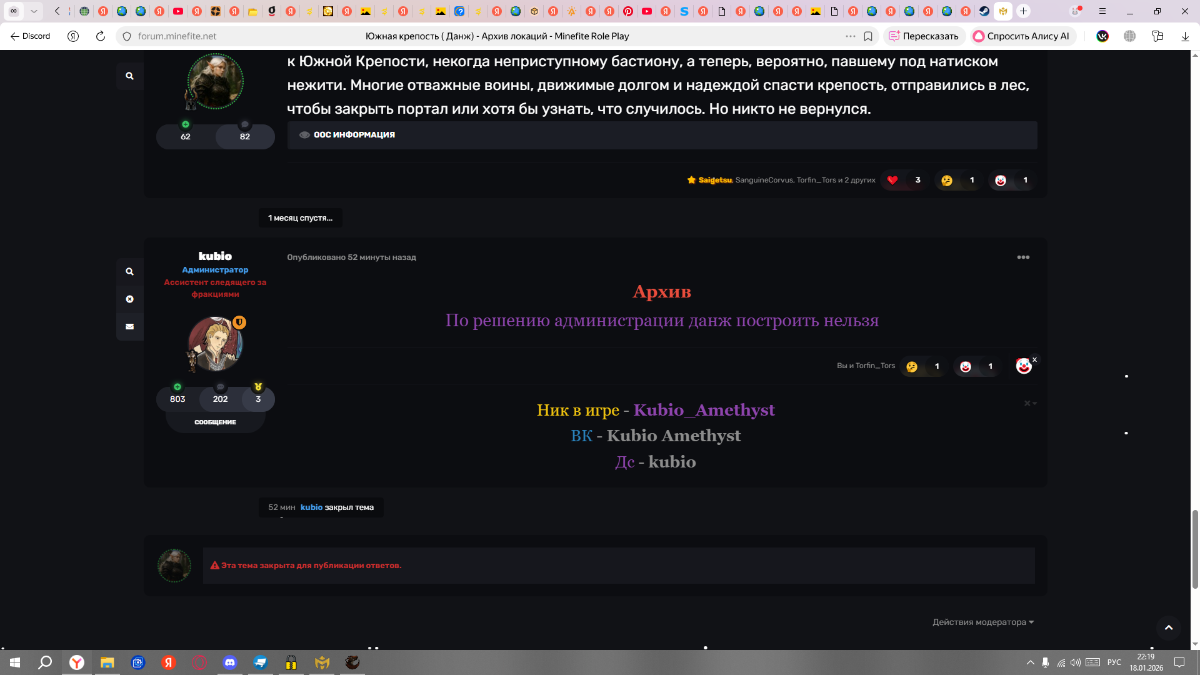Expand the ООС ИНФОРМАЦИЯ spoiler
Screen dimensions: 1200x675
347,135
